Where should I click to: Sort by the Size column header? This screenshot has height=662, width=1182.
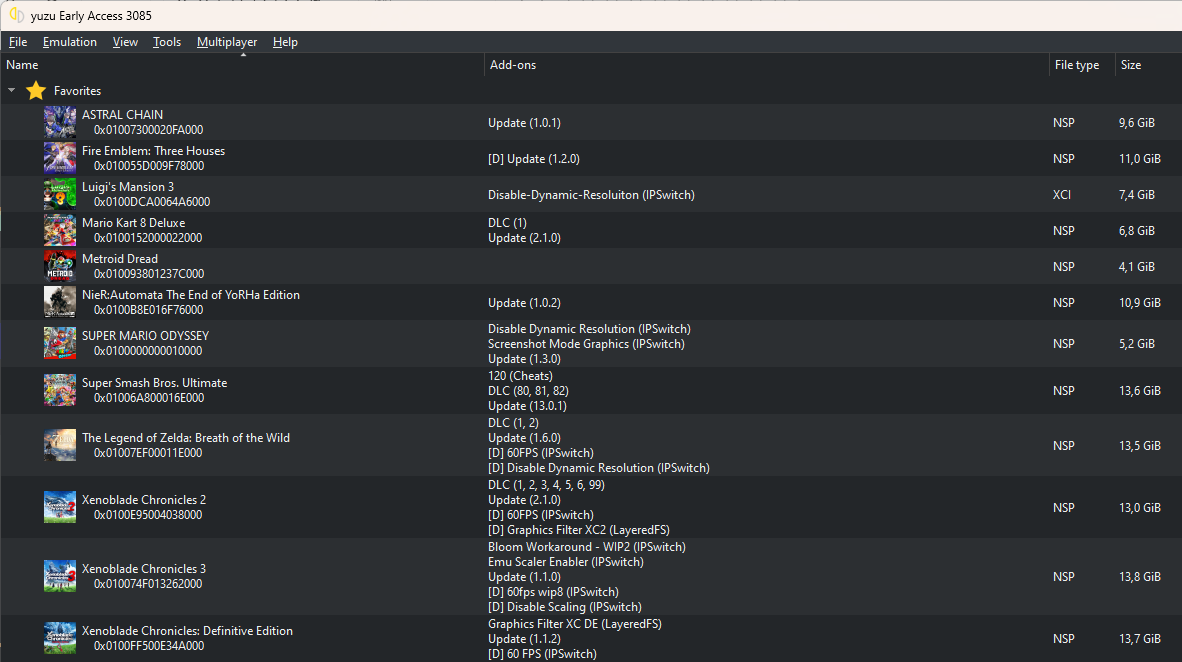click(x=1131, y=65)
